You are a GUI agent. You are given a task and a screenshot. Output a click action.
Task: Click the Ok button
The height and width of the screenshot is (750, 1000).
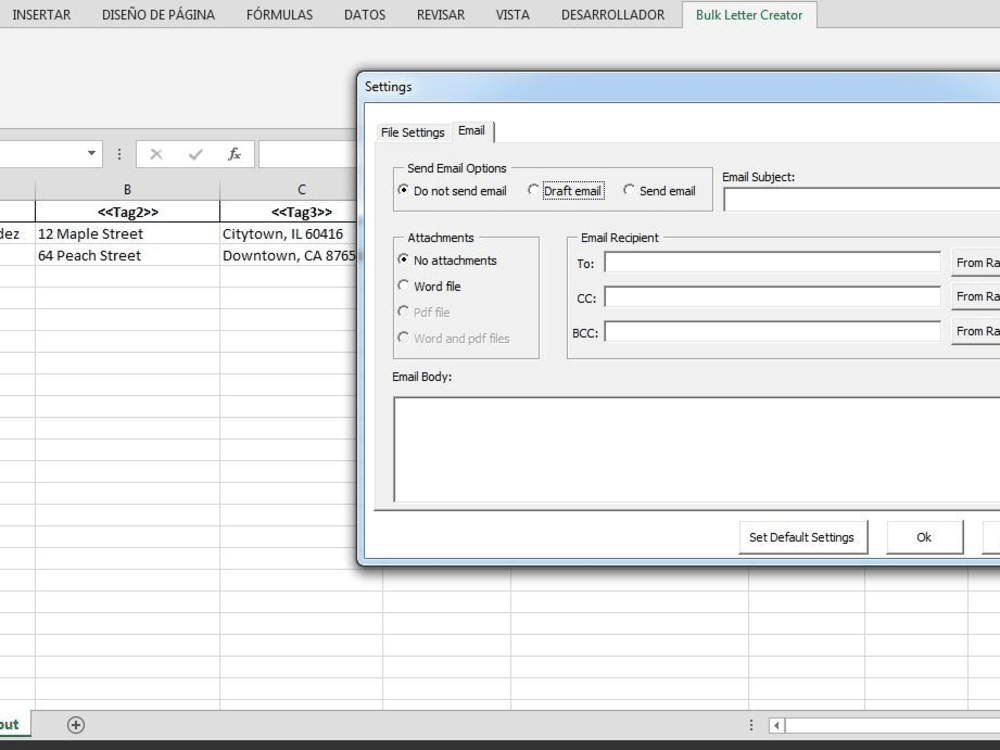[x=923, y=537]
